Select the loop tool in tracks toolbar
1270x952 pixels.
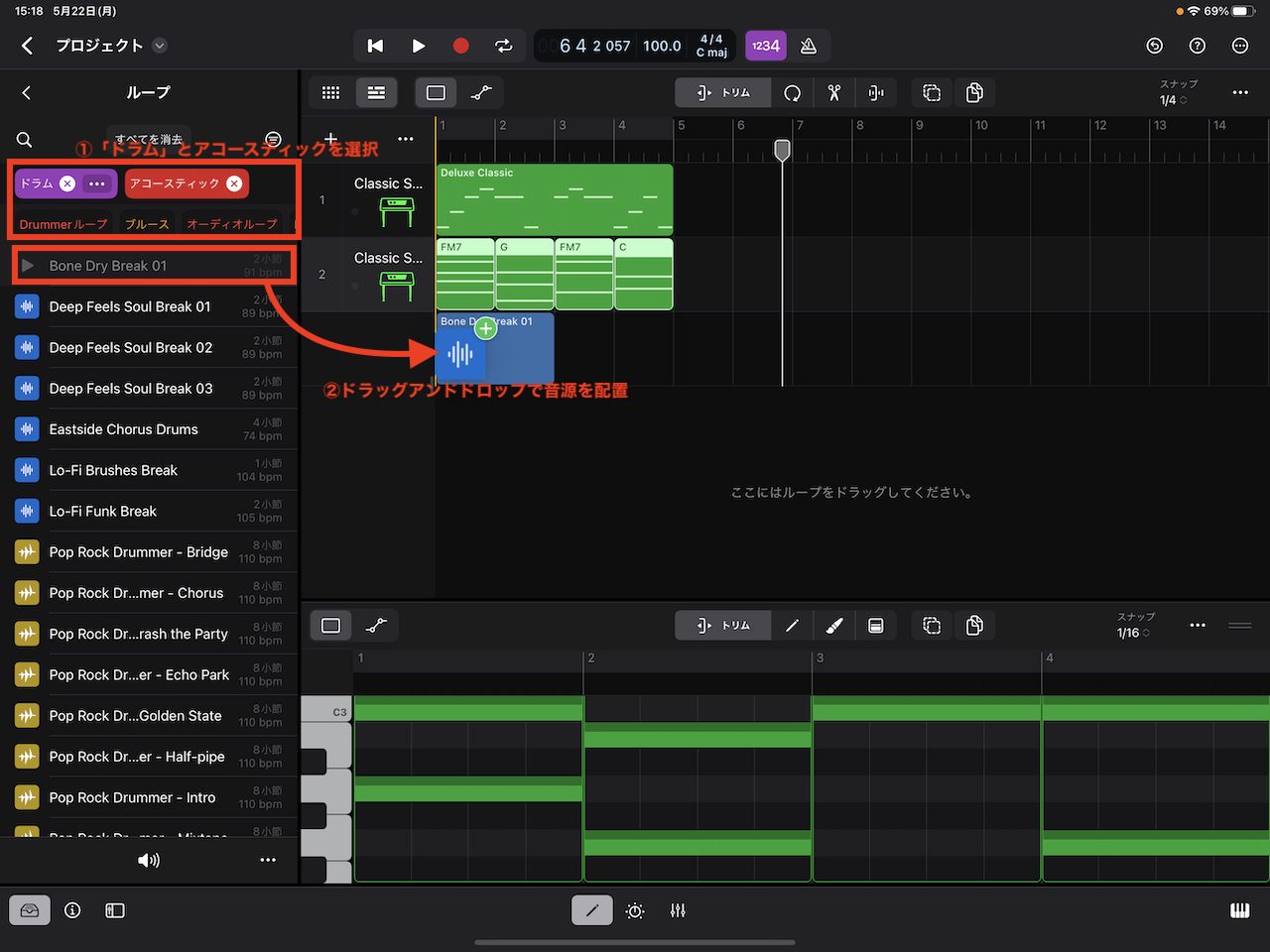pyautogui.click(x=792, y=92)
